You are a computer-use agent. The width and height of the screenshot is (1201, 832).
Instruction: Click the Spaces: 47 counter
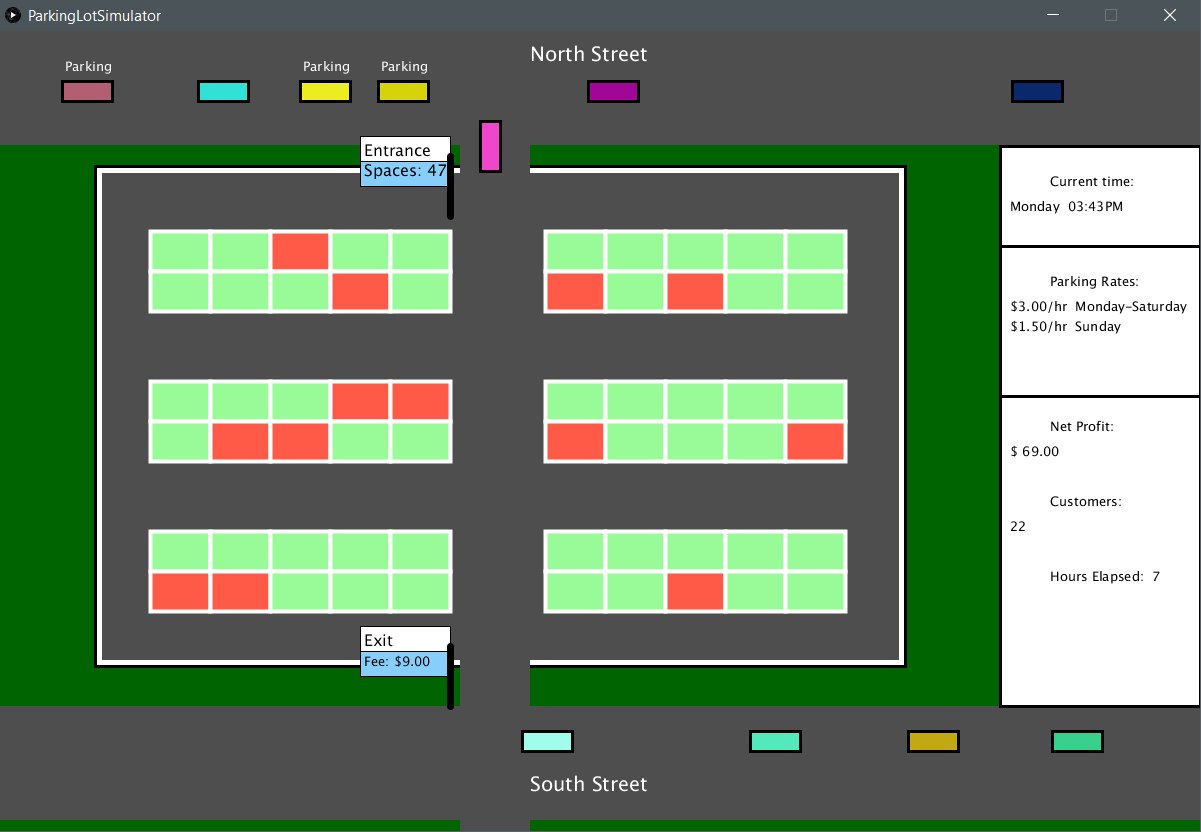(x=405, y=173)
